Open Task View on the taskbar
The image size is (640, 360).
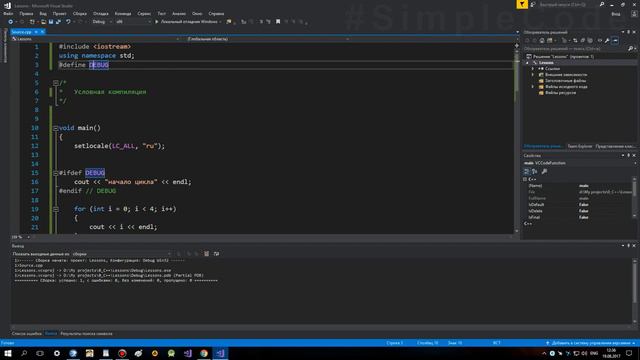click(40, 353)
